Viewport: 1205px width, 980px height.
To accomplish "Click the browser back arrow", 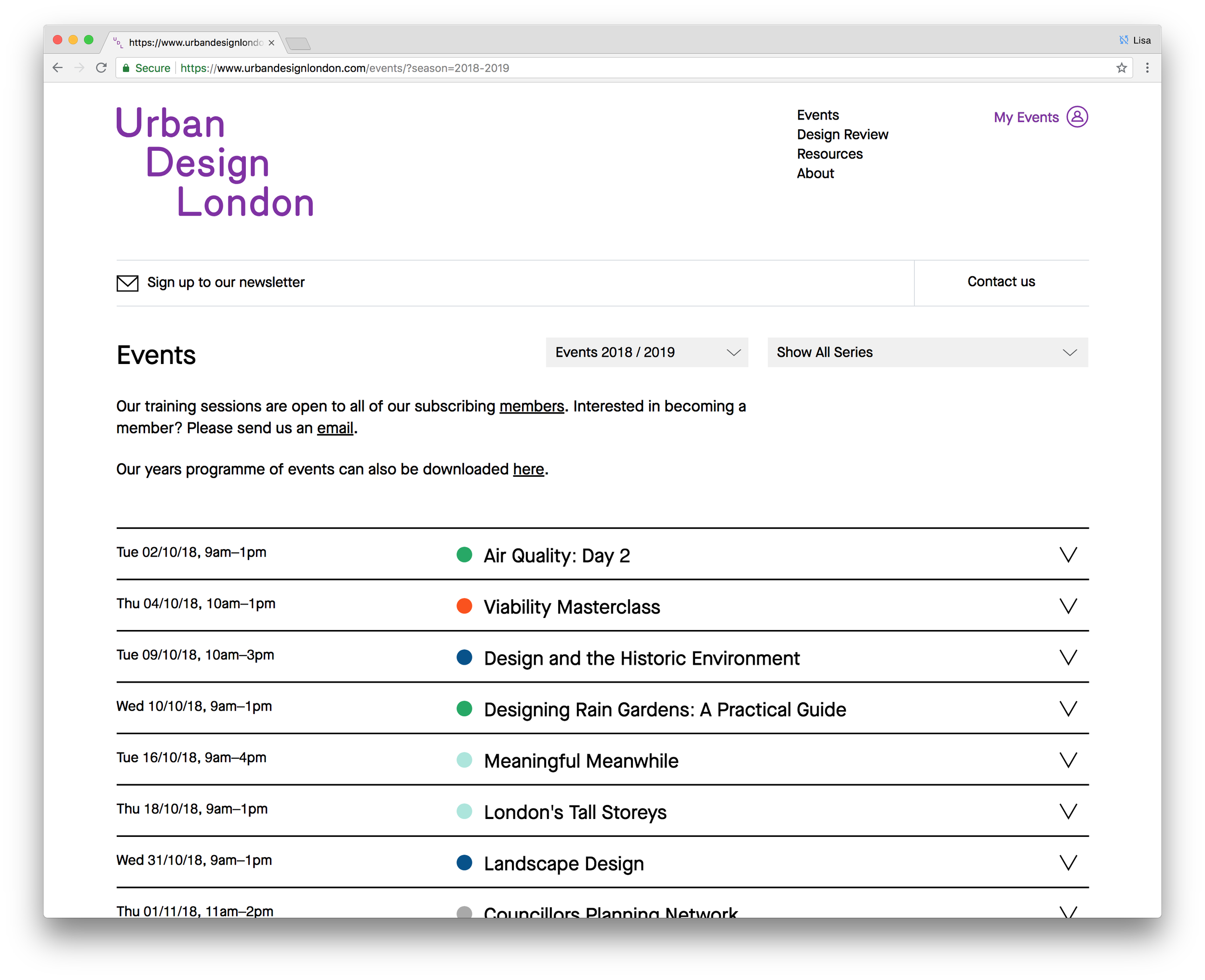I will click(x=57, y=68).
